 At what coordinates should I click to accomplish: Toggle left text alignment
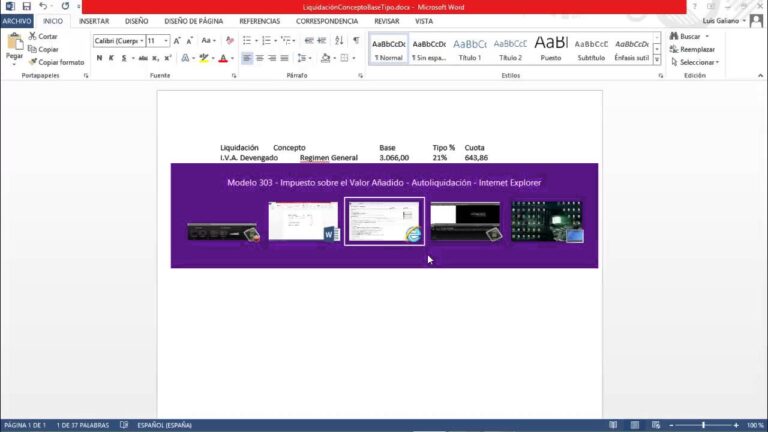click(247, 58)
